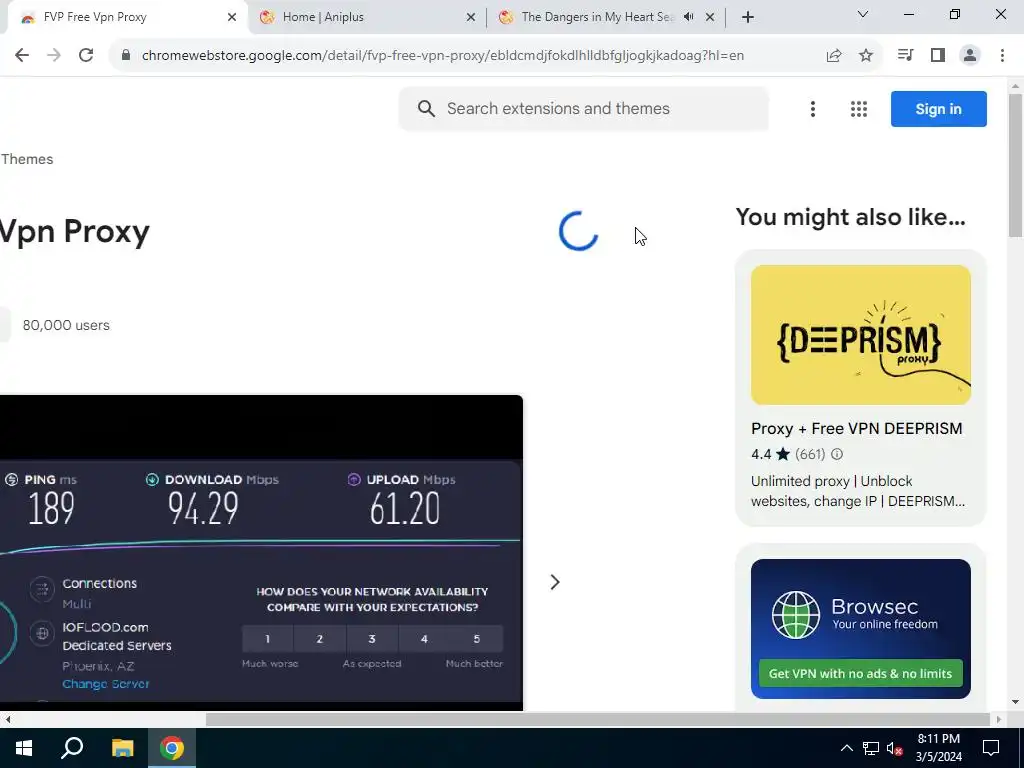Screen dimensions: 1024x768
Task: Click the address bar URL
Action: (443, 56)
